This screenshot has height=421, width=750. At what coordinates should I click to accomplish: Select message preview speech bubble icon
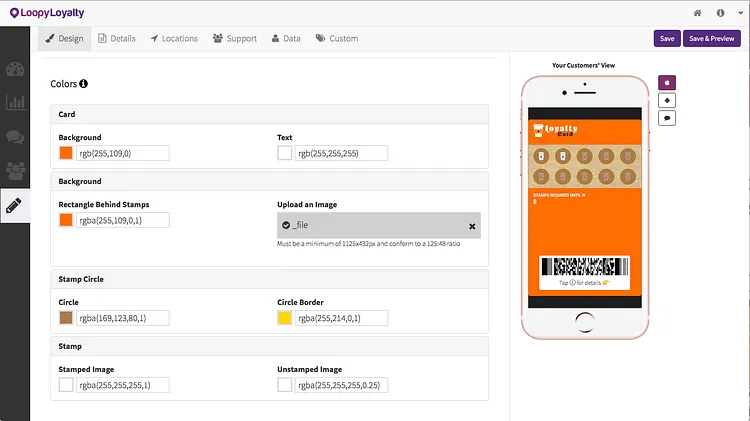(x=667, y=118)
